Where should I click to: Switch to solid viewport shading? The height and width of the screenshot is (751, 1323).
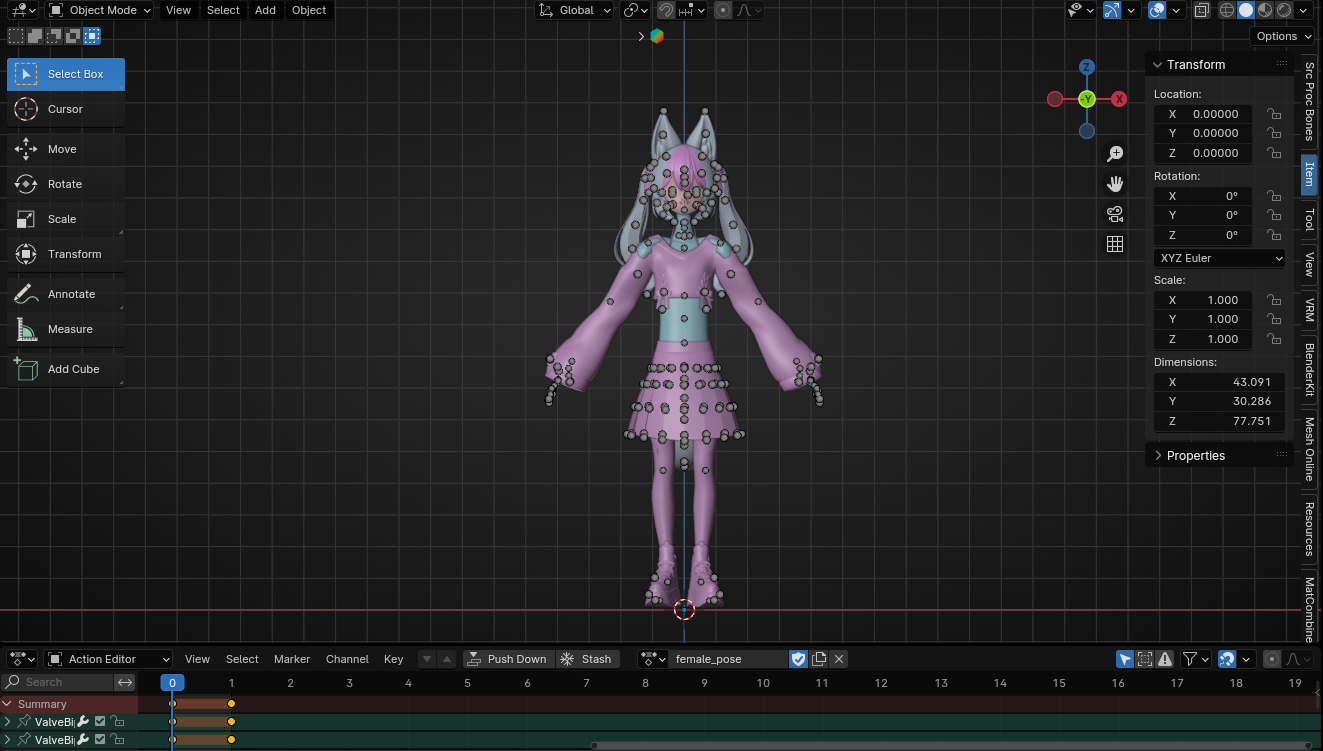[x=1246, y=10]
